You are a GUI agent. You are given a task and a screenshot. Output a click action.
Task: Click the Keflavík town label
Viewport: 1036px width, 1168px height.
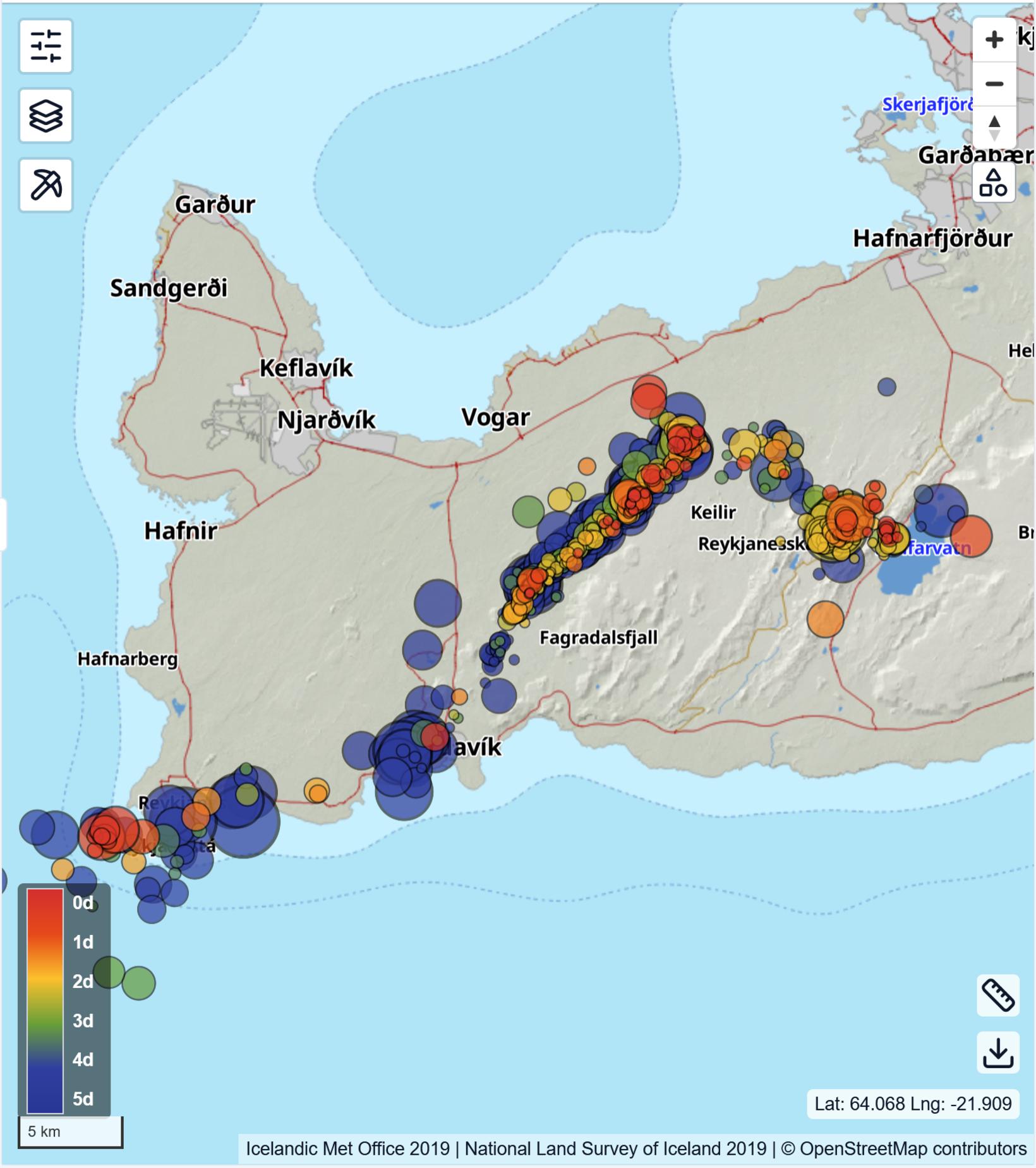pos(306,368)
